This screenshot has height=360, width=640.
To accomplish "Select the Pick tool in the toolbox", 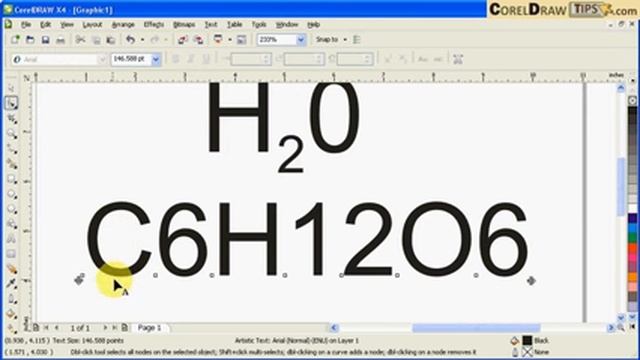I will pos(11,88).
